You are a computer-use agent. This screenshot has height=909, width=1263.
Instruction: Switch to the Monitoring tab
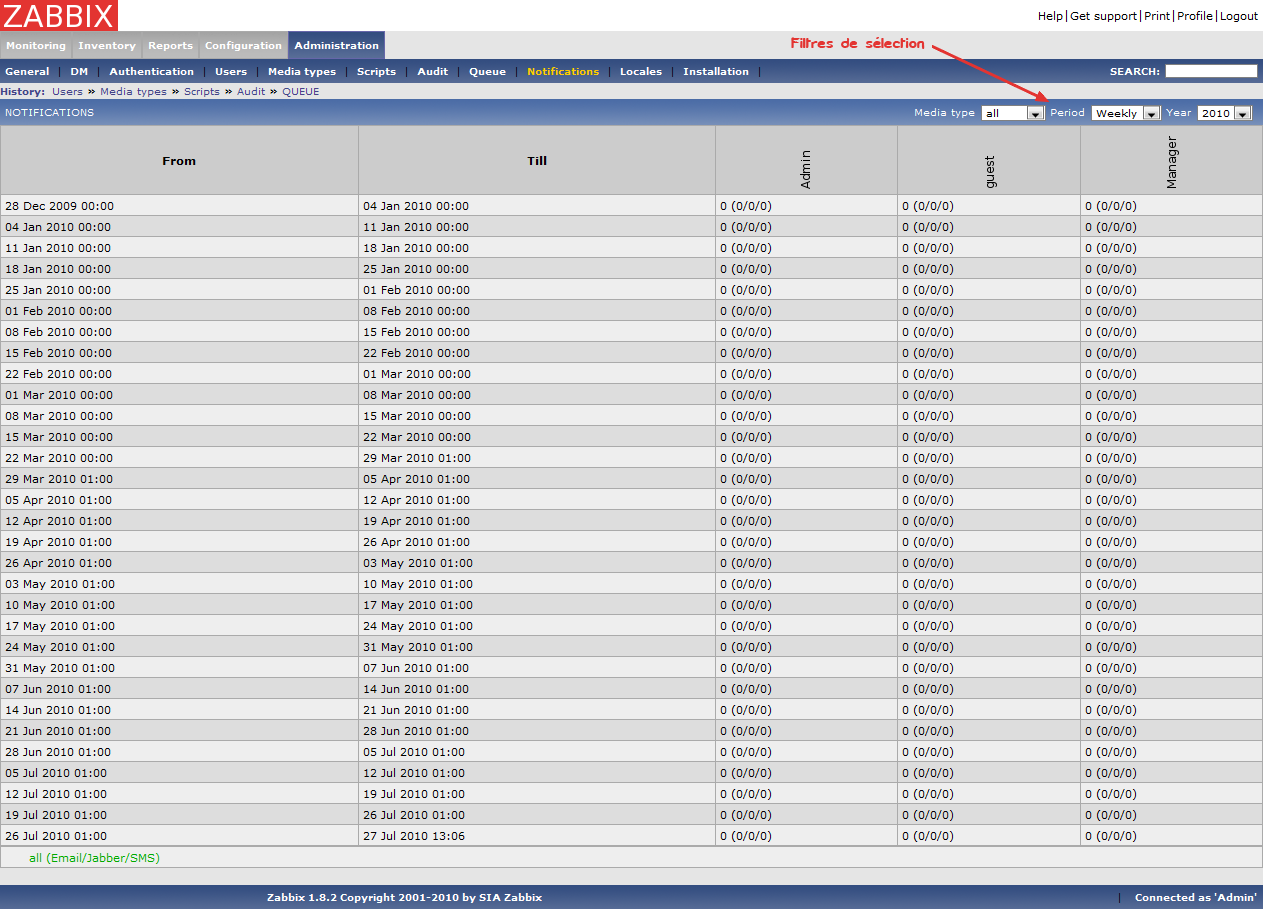(x=36, y=45)
